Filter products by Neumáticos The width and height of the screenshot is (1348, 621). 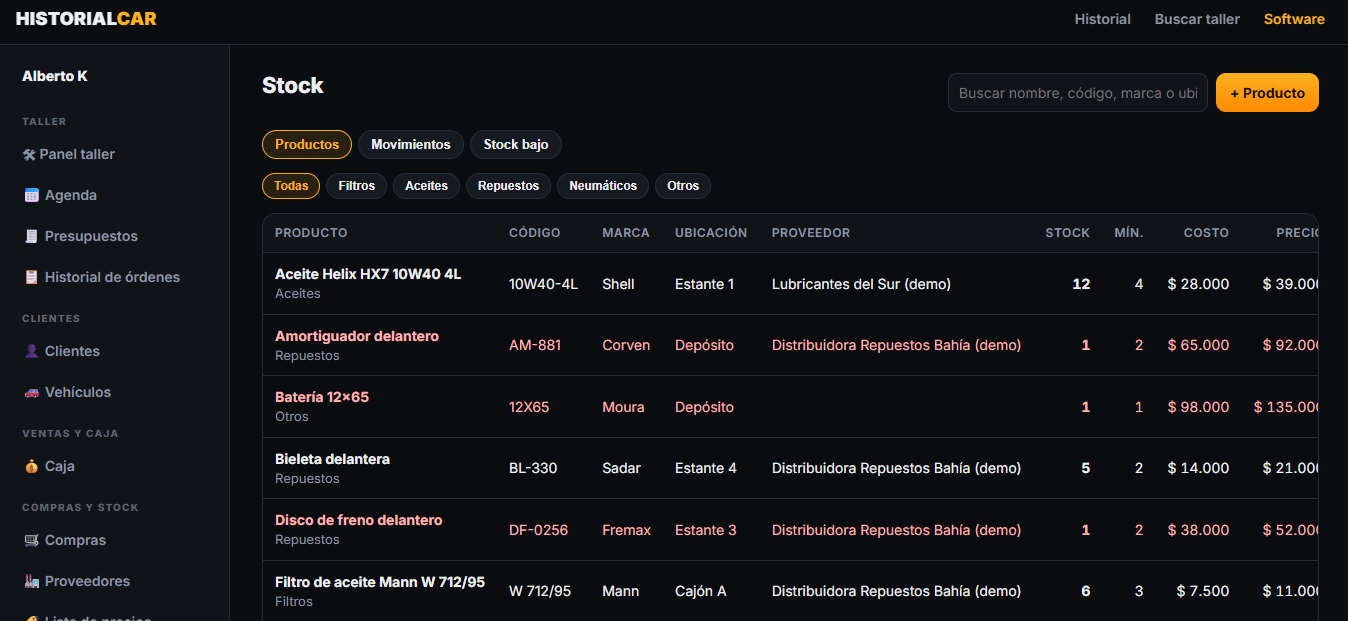point(603,186)
